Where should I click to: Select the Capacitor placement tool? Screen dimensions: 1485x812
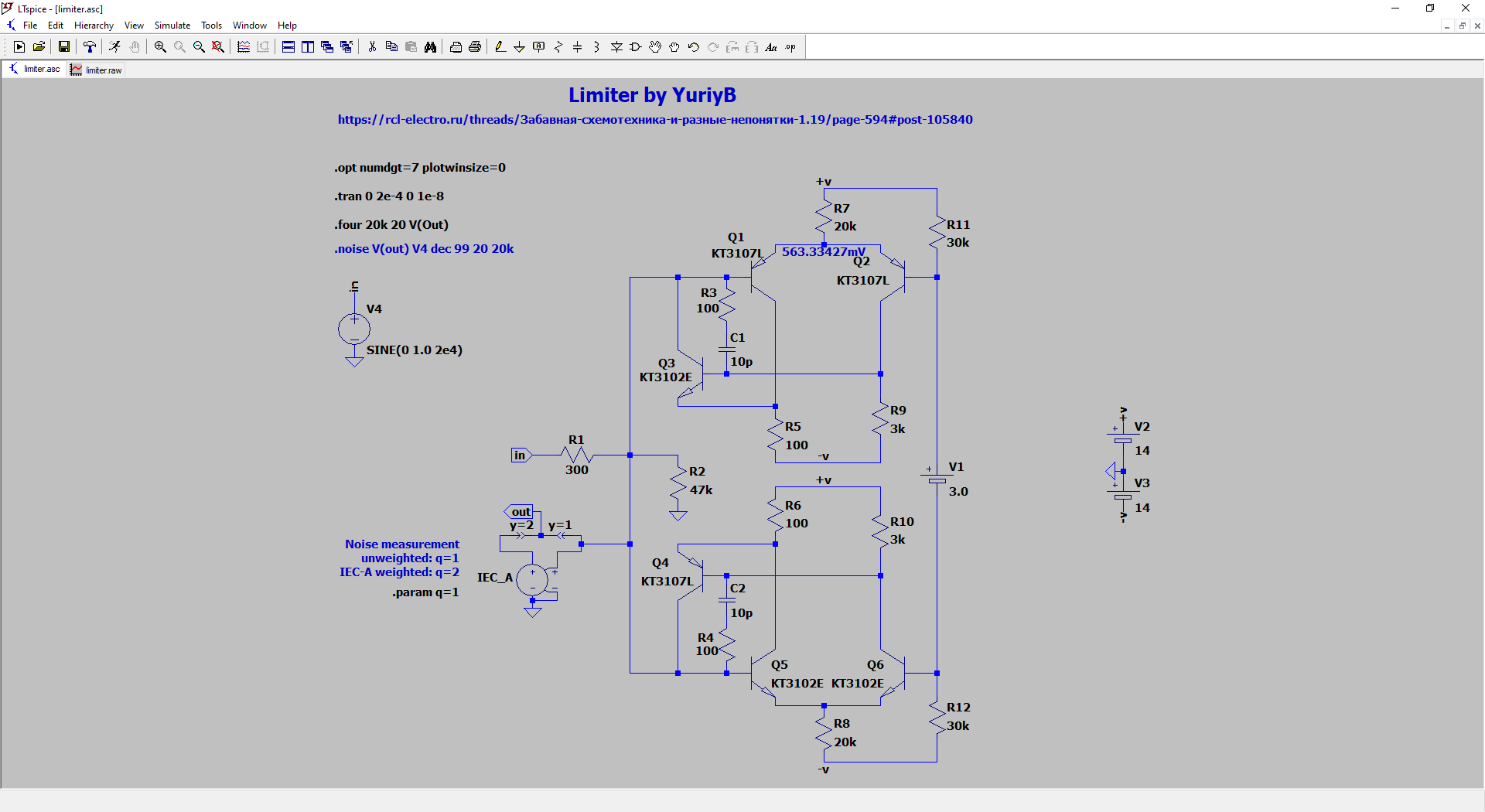point(578,47)
